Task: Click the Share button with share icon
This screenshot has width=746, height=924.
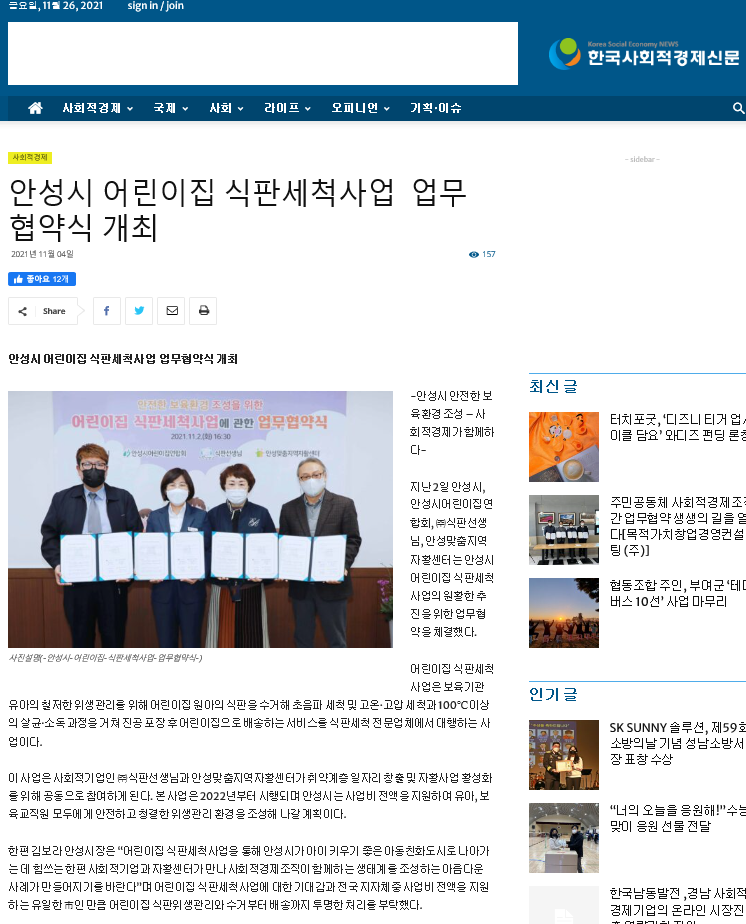Action: 43,311
